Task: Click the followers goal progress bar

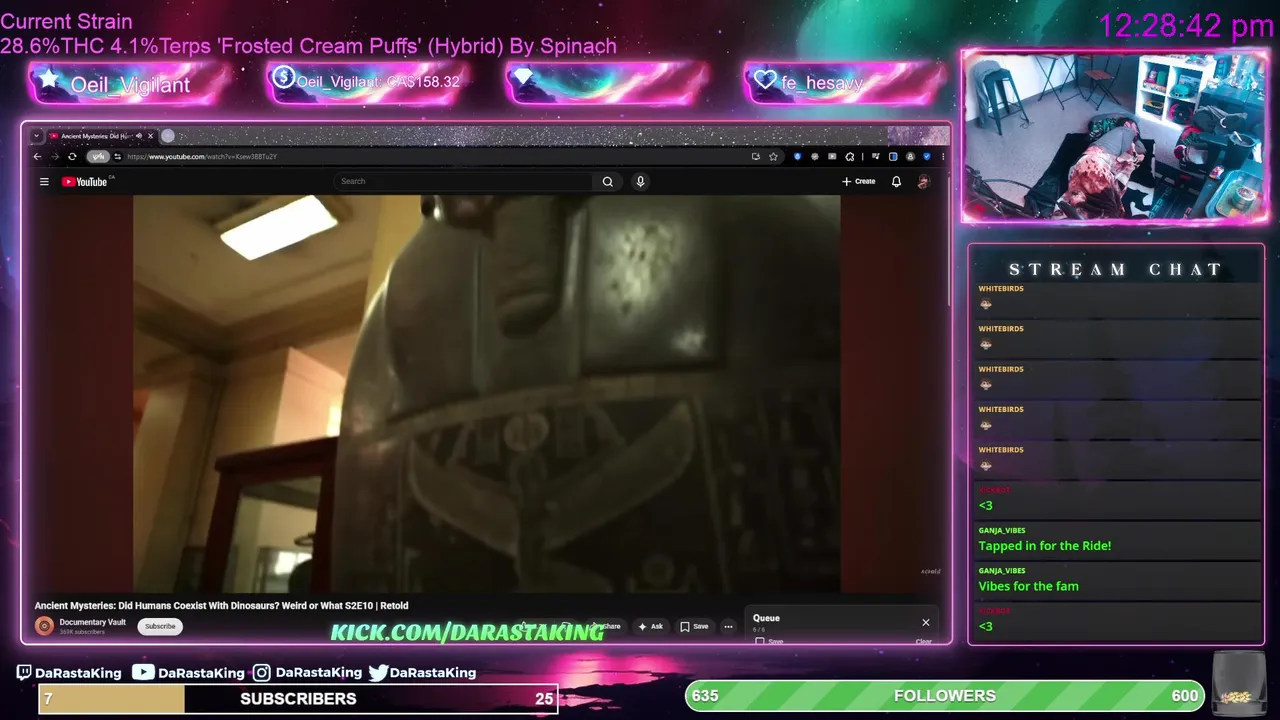Action: tap(944, 695)
